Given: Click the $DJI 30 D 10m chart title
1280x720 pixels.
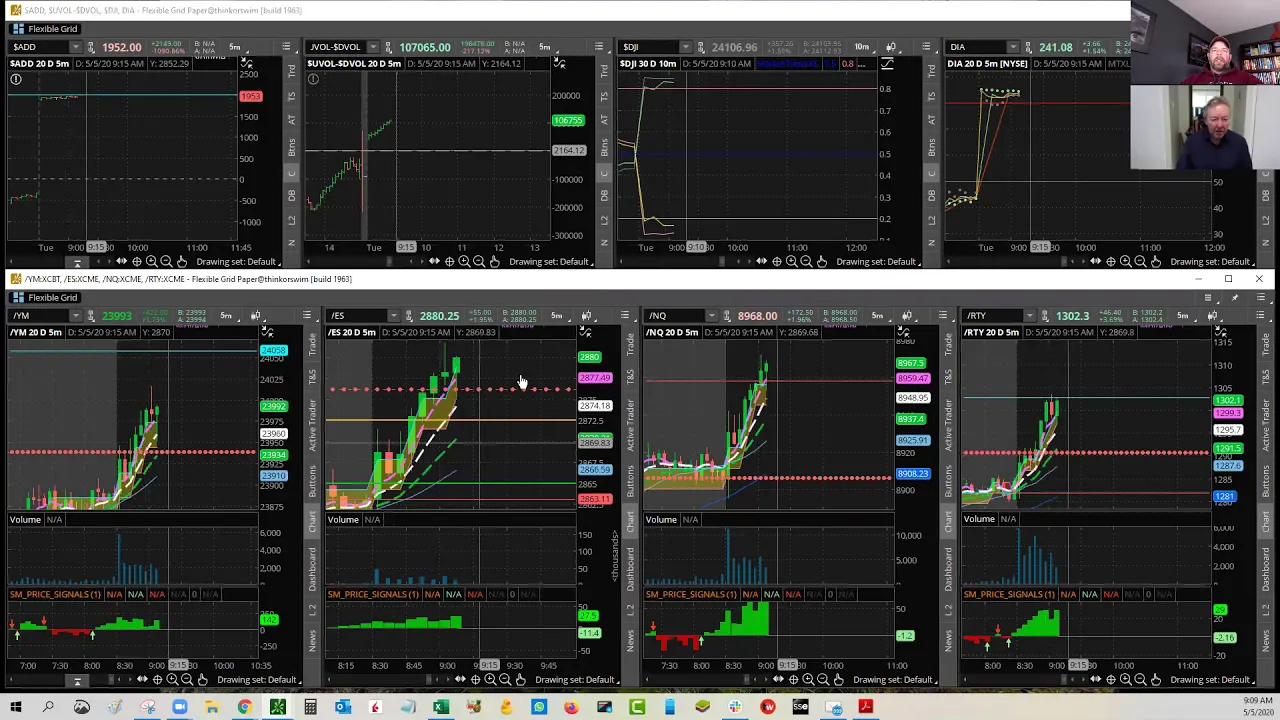Looking at the screenshot, I should (x=649, y=64).
